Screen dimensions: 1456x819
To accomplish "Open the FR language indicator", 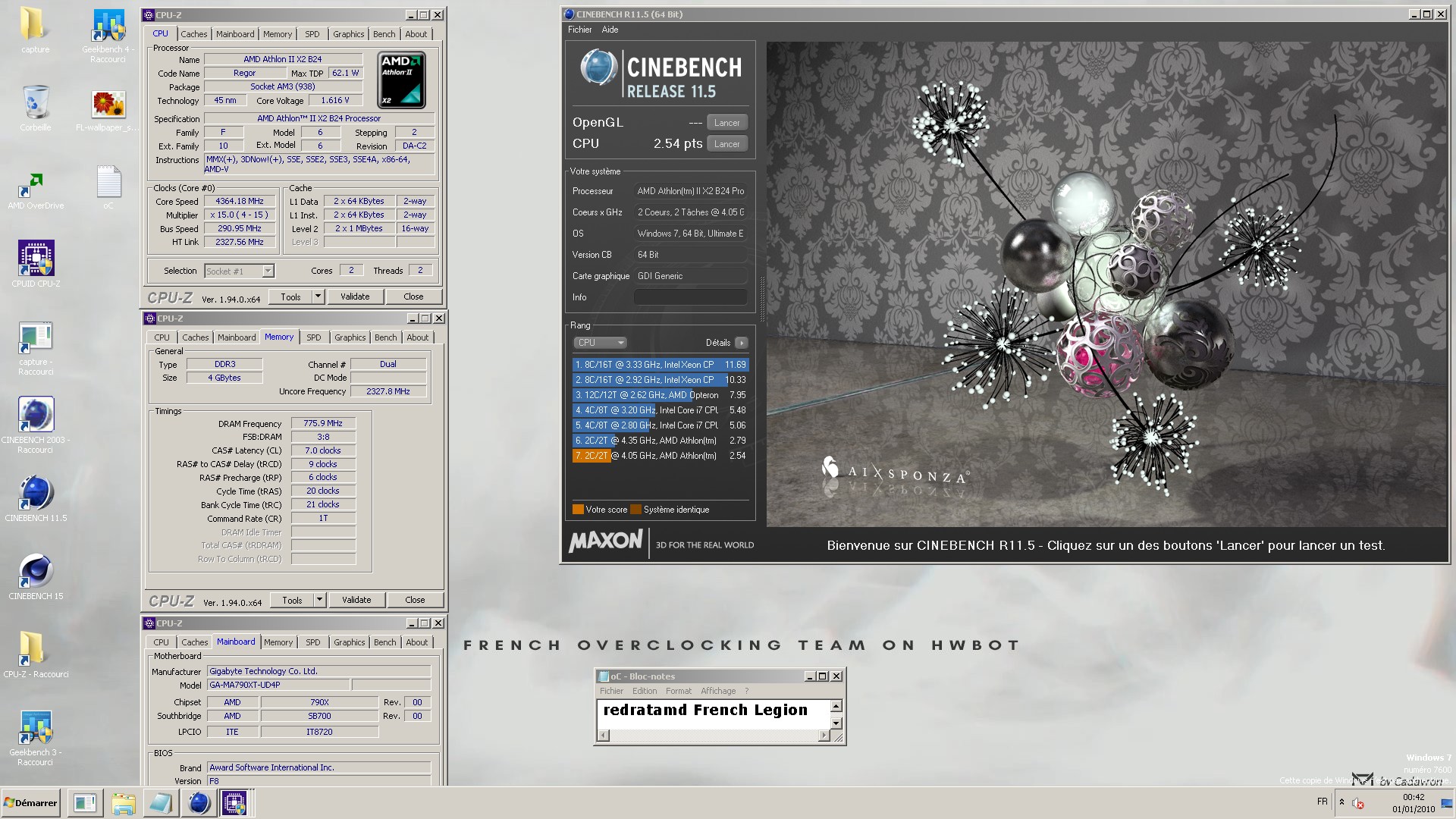I will pos(1323,802).
